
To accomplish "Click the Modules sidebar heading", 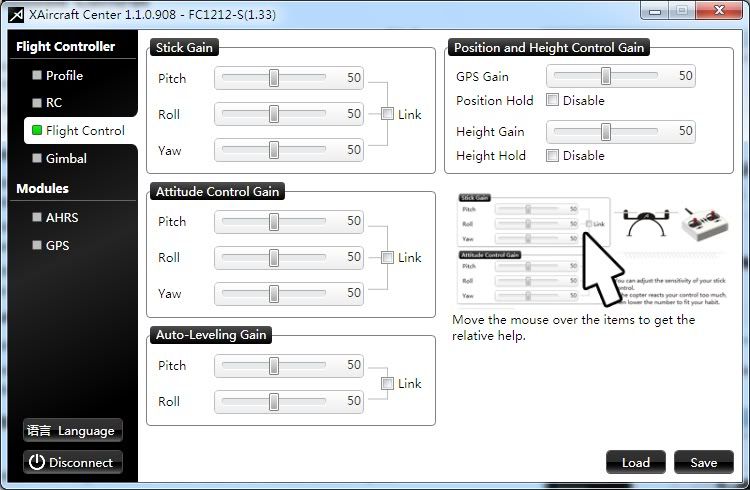I will pyautogui.click(x=43, y=189).
